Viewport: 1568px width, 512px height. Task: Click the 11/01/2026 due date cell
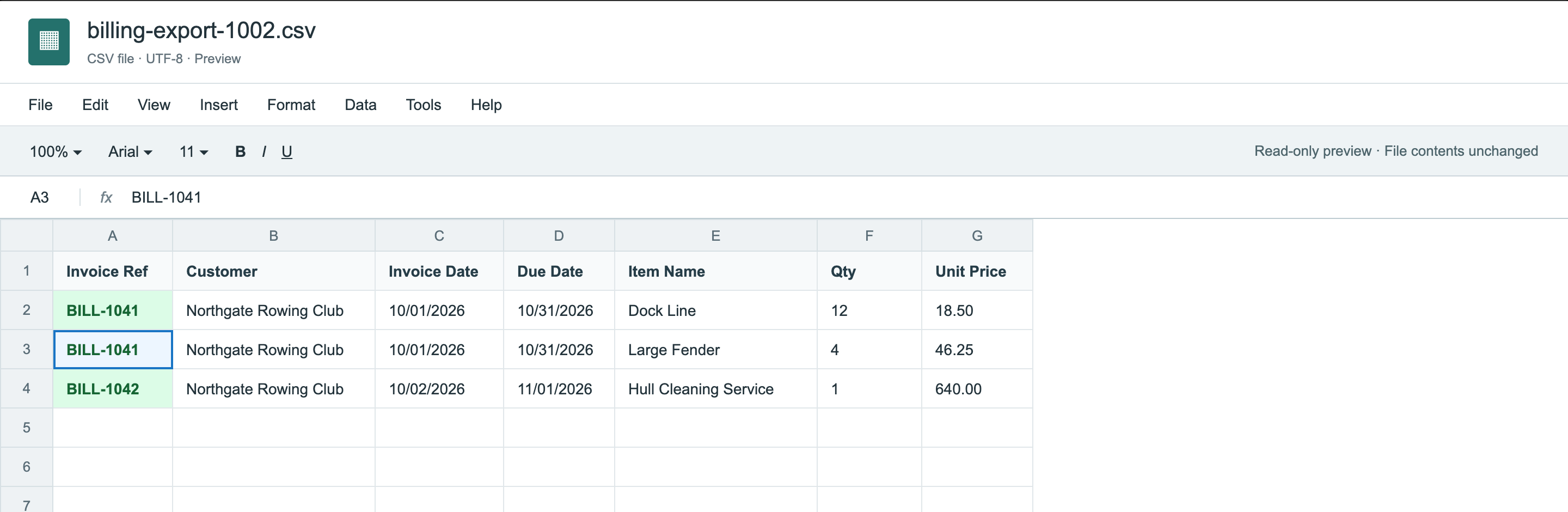559,389
